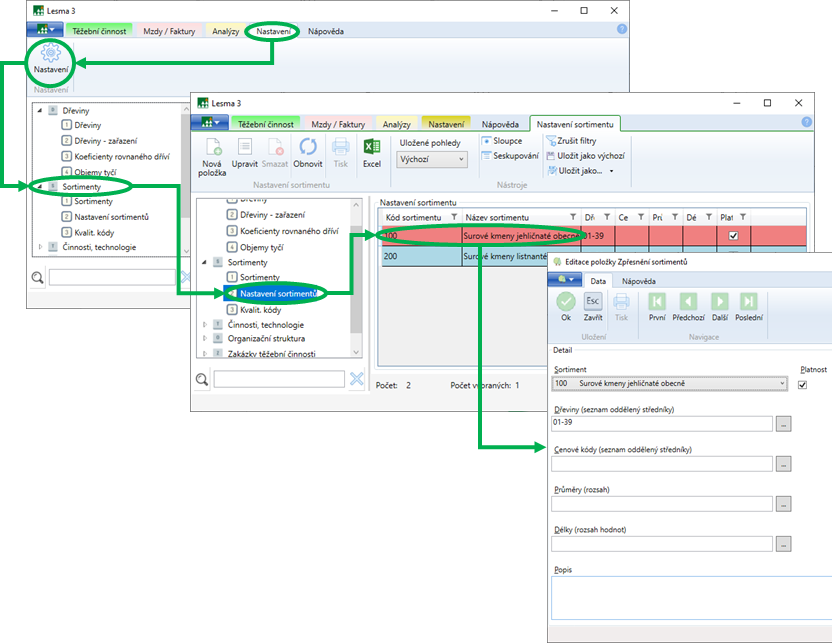Click browse button next to Dřeviny field
Screen dimensions: 832x643
[x=783, y=424]
